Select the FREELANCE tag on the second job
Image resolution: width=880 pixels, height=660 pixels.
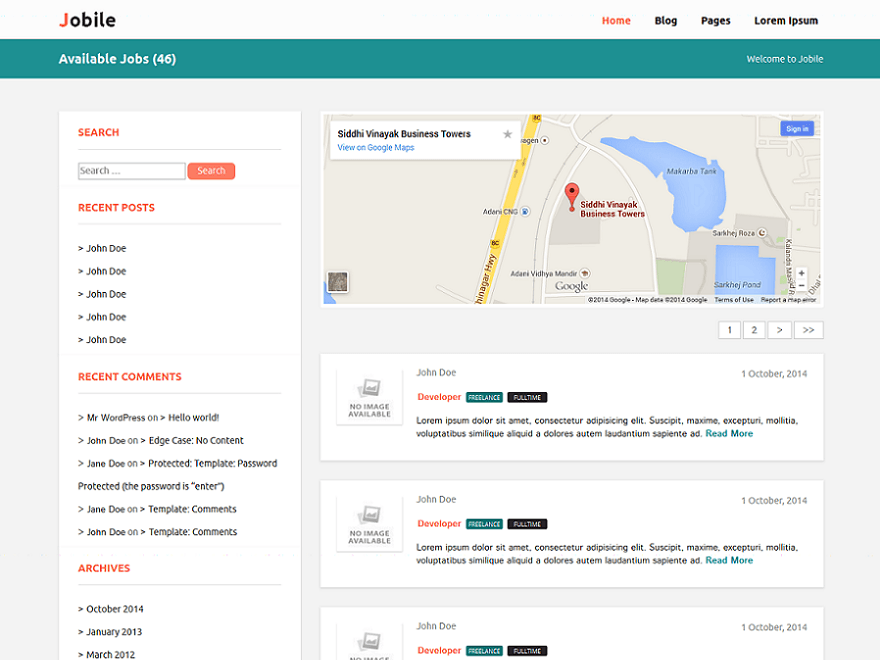(x=484, y=523)
